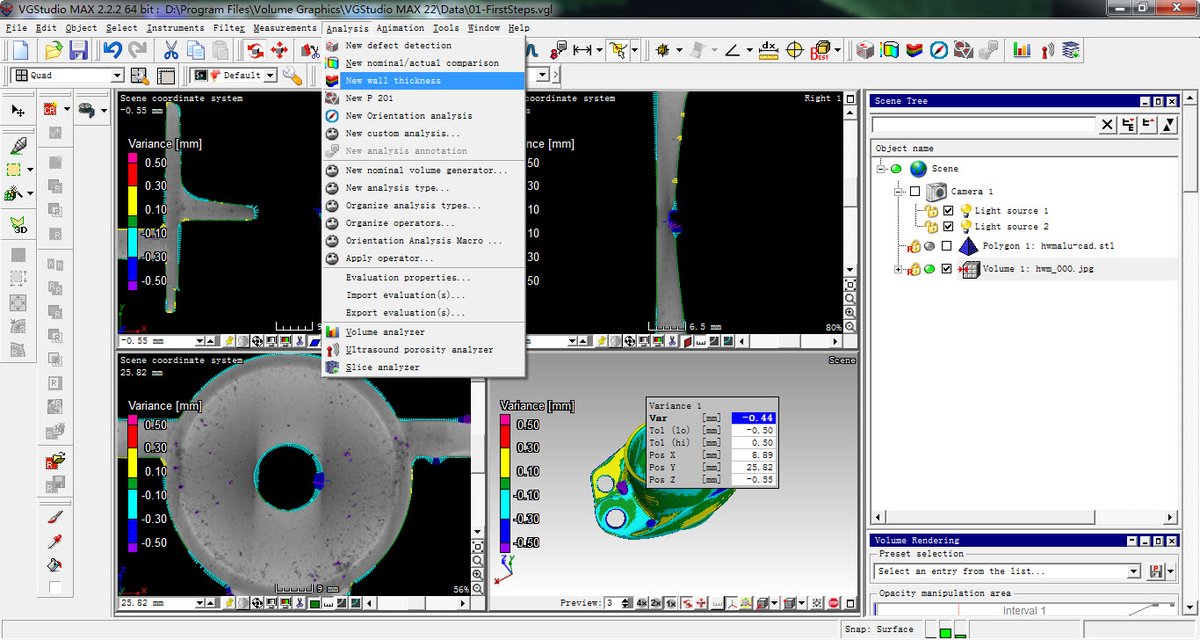Click the clear filter X icon in Scene Tree
This screenshot has height=640, width=1200.
click(x=1108, y=125)
